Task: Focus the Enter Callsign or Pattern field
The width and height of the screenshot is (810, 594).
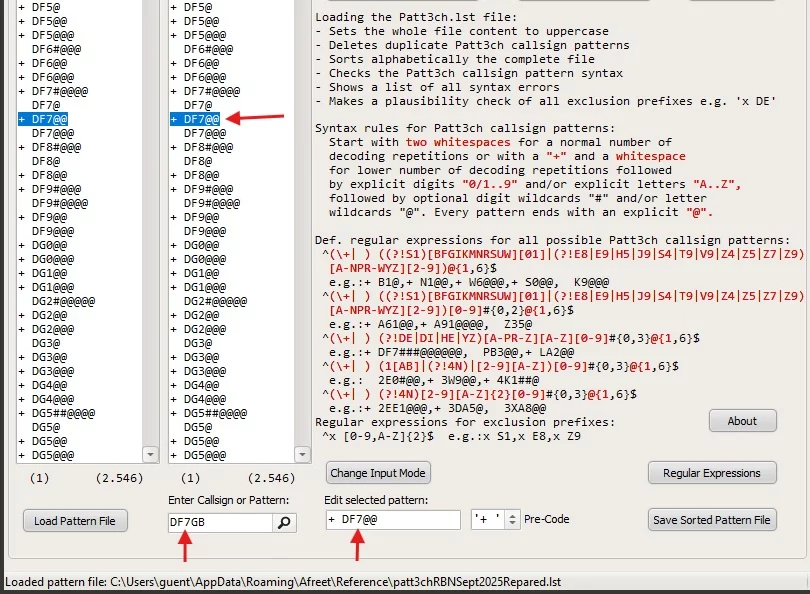Action: click(220, 522)
